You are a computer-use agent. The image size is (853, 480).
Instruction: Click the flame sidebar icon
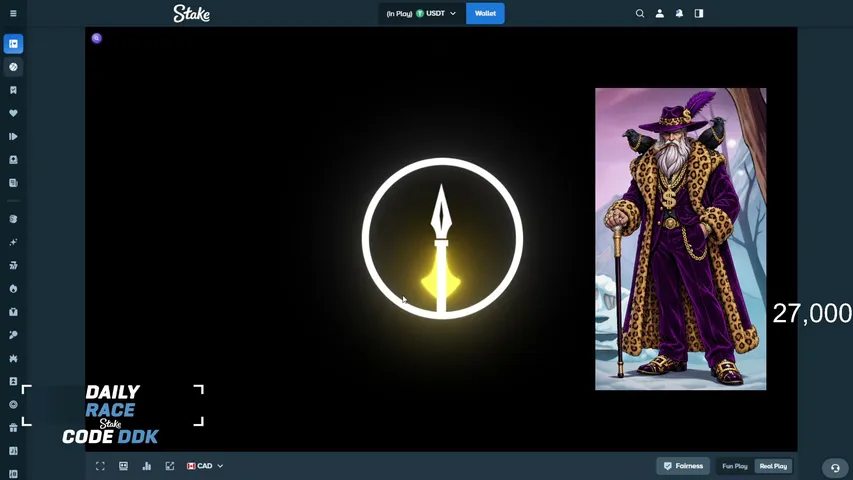point(13,288)
